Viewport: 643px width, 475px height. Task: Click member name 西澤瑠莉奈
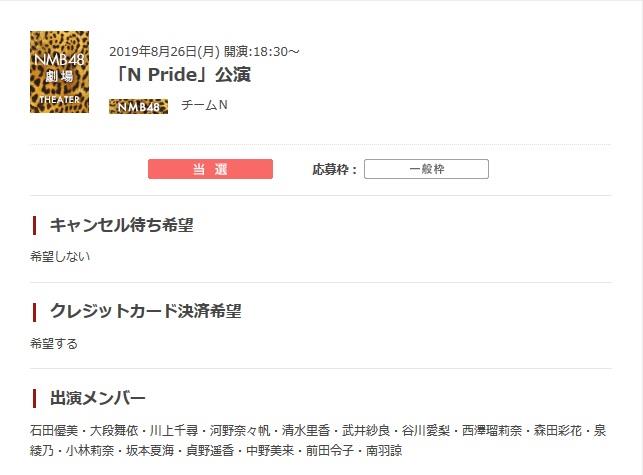tap(492, 431)
